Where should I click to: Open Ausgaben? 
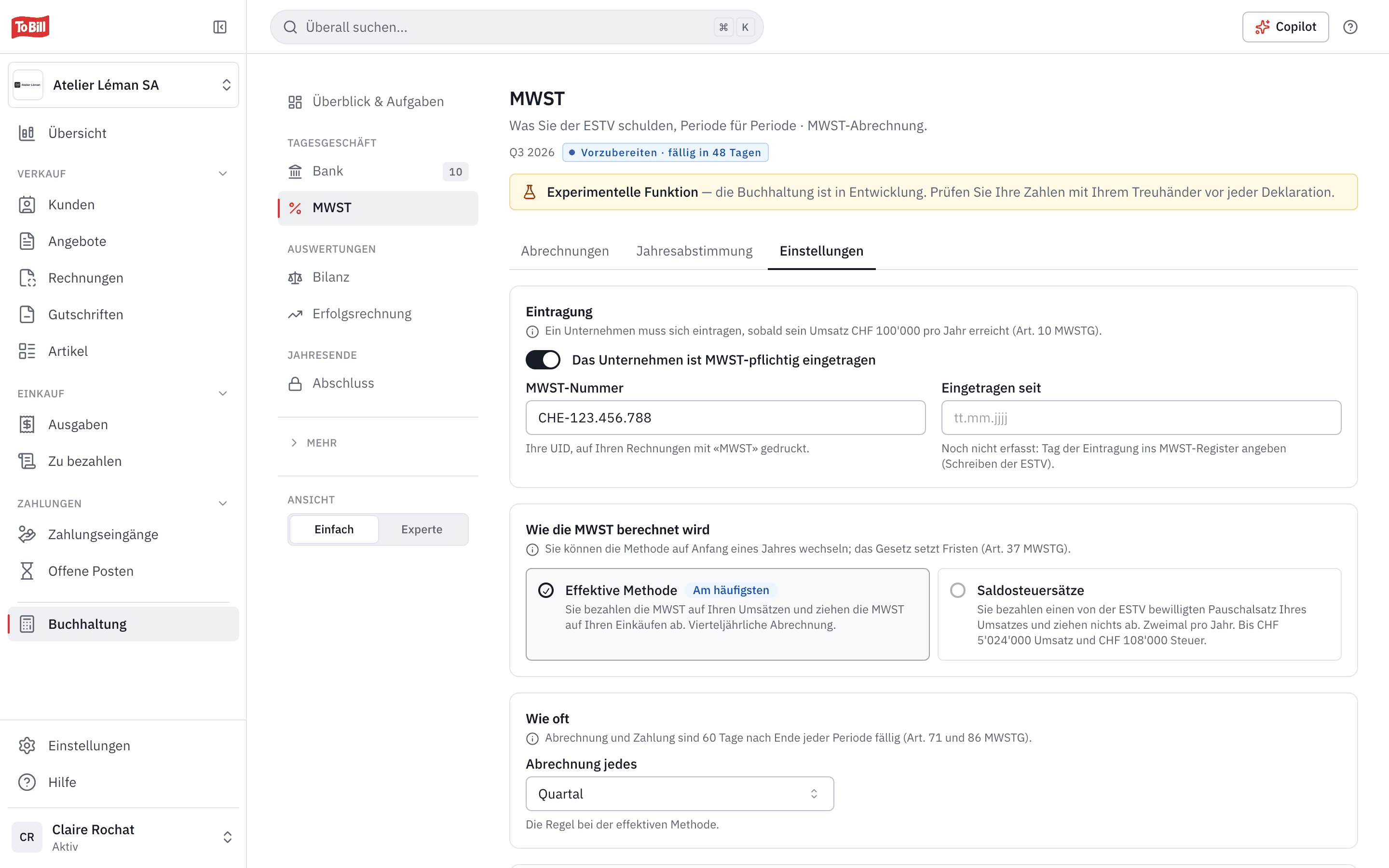(123, 425)
